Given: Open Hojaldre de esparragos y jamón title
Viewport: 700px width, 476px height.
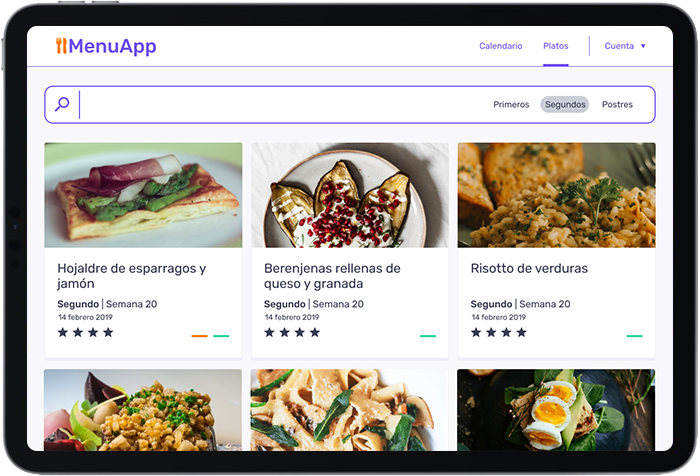Looking at the screenshot, I should pyautogui.click(x=132, y=276).
